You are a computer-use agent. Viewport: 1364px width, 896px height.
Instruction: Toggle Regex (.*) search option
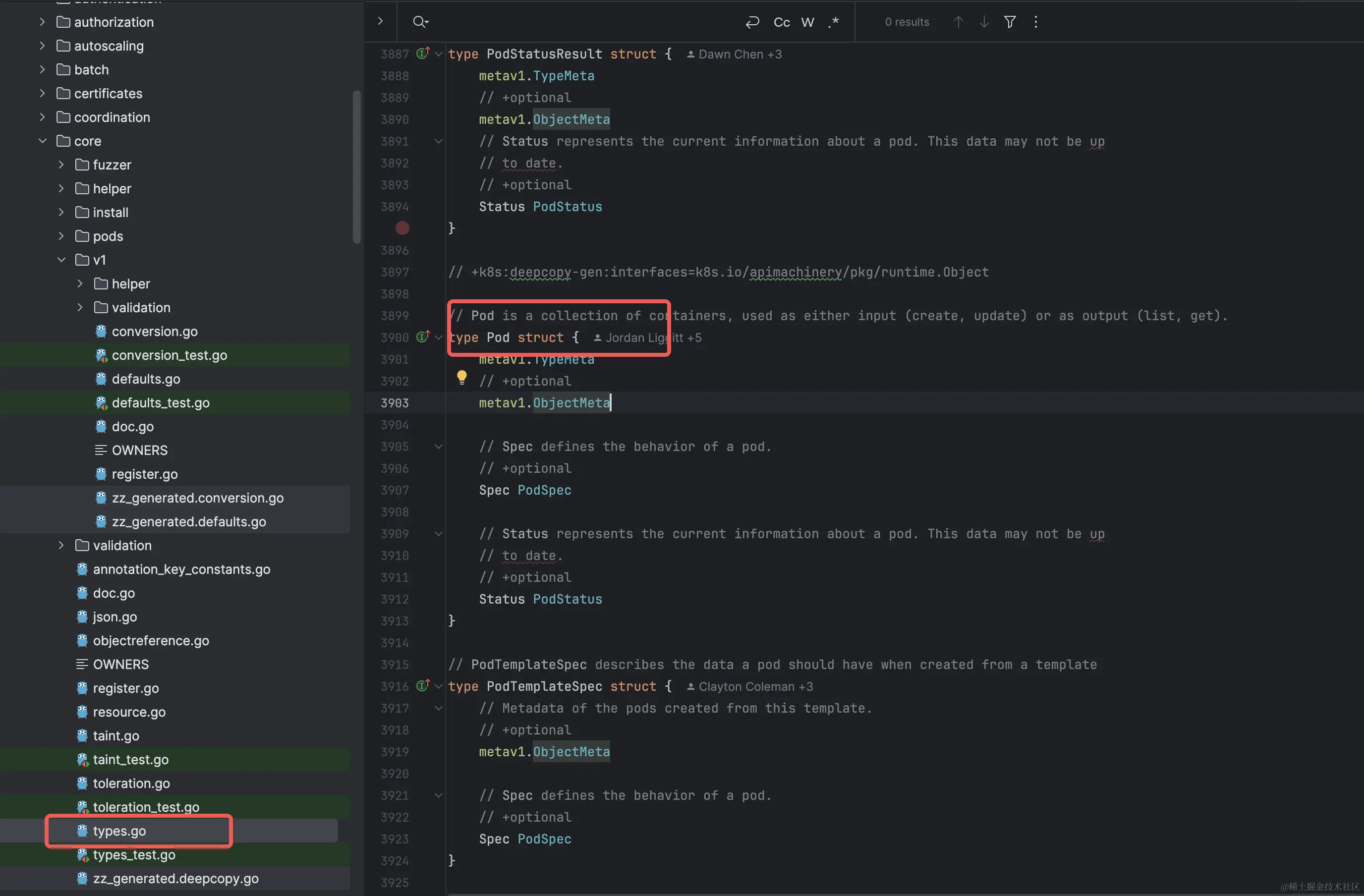(x=833, y=22)
